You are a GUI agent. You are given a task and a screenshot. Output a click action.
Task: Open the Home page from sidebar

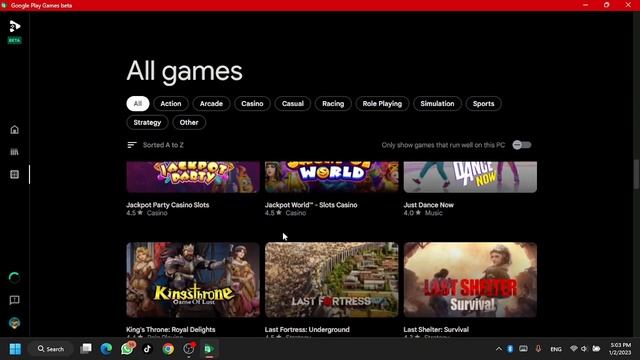coord(14,130)
